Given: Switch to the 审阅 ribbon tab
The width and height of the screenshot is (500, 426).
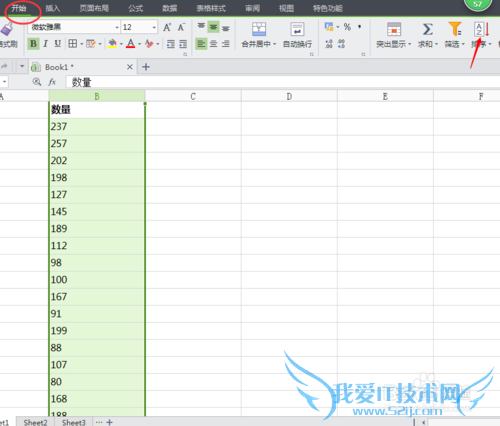Looking at the screenshot, I should click(x=252, y=8).
